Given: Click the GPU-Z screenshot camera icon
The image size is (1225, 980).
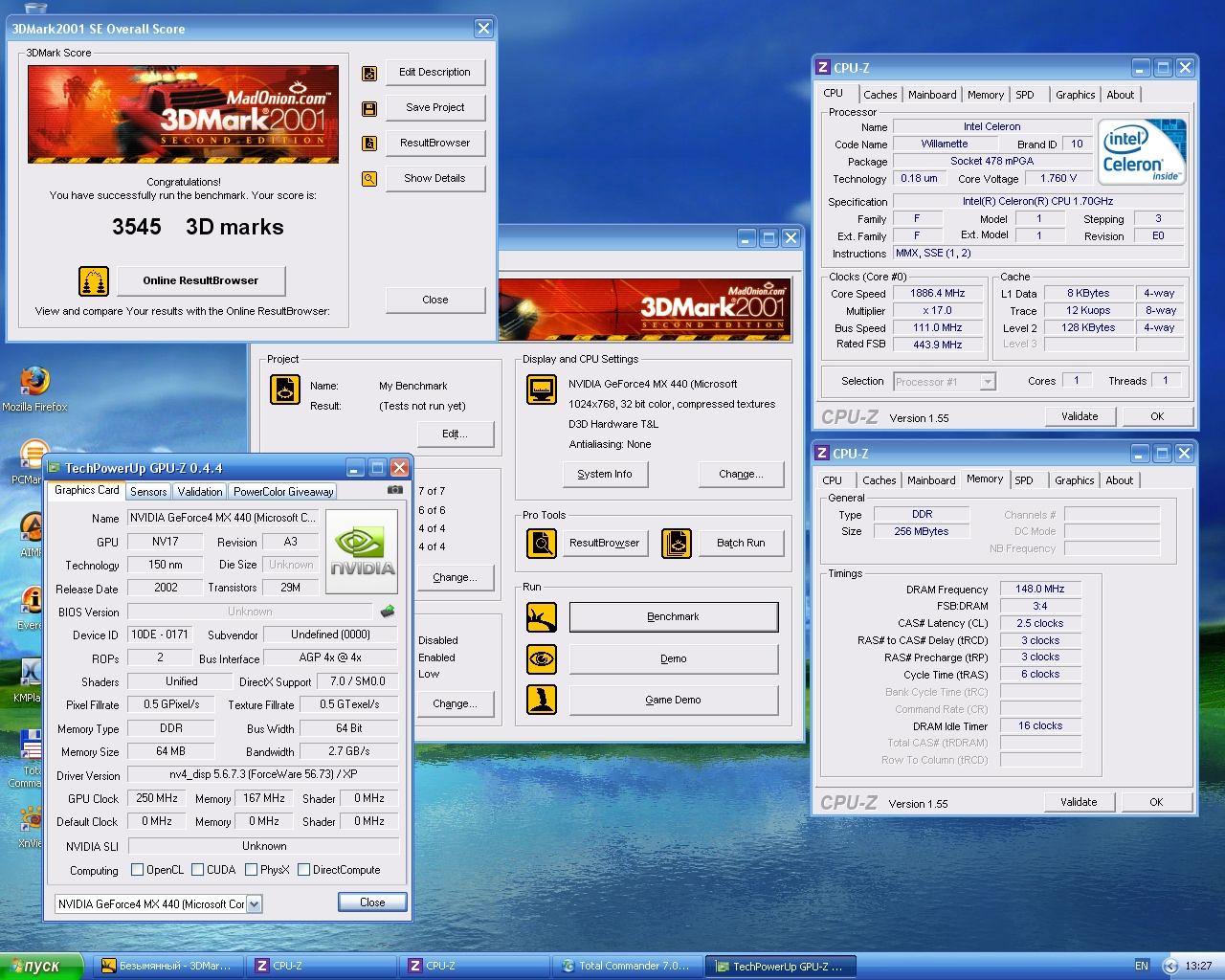Looking at the screenshot, I should pos(394,490).
